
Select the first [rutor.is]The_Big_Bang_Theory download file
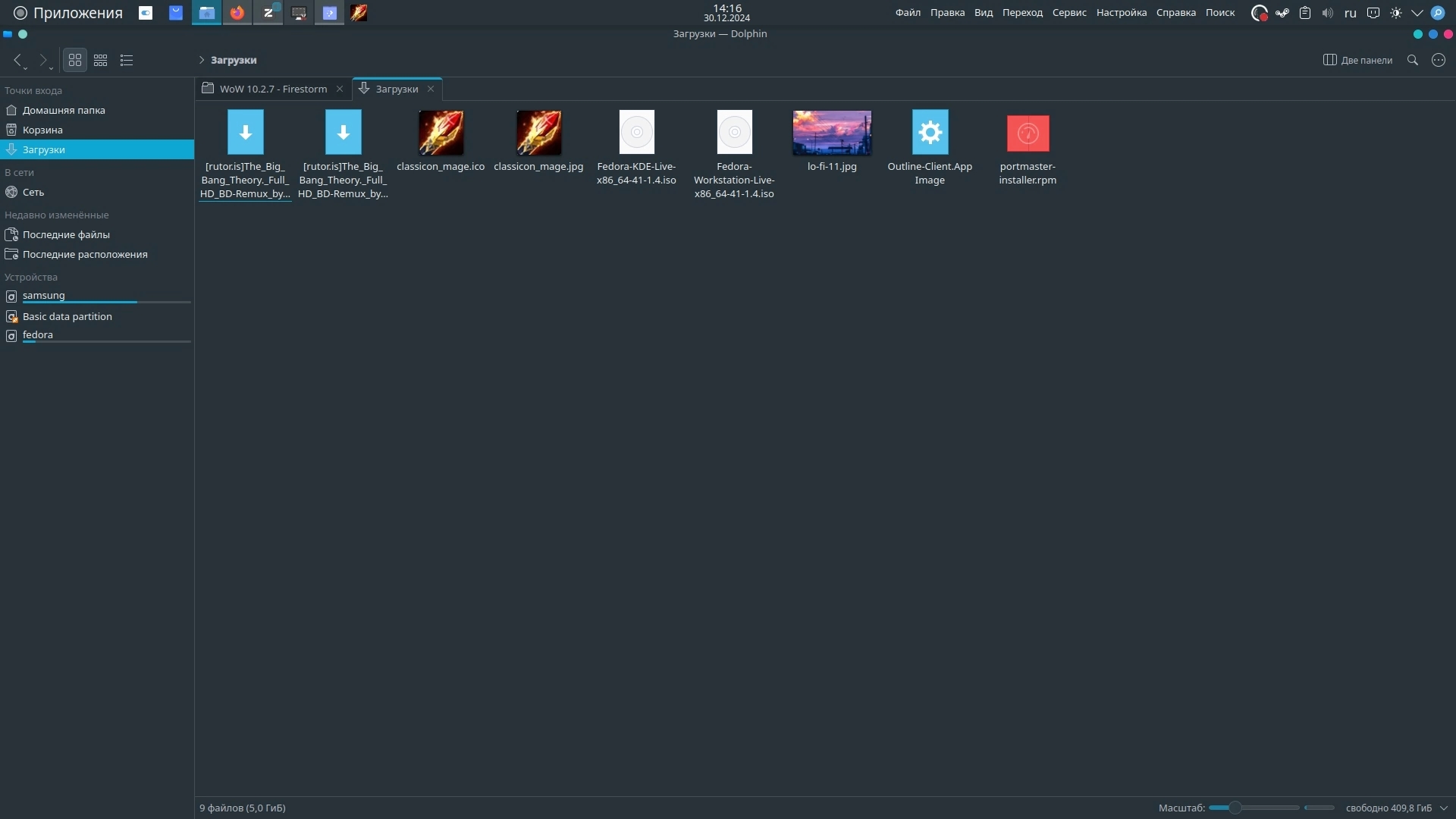pos(245,155)
